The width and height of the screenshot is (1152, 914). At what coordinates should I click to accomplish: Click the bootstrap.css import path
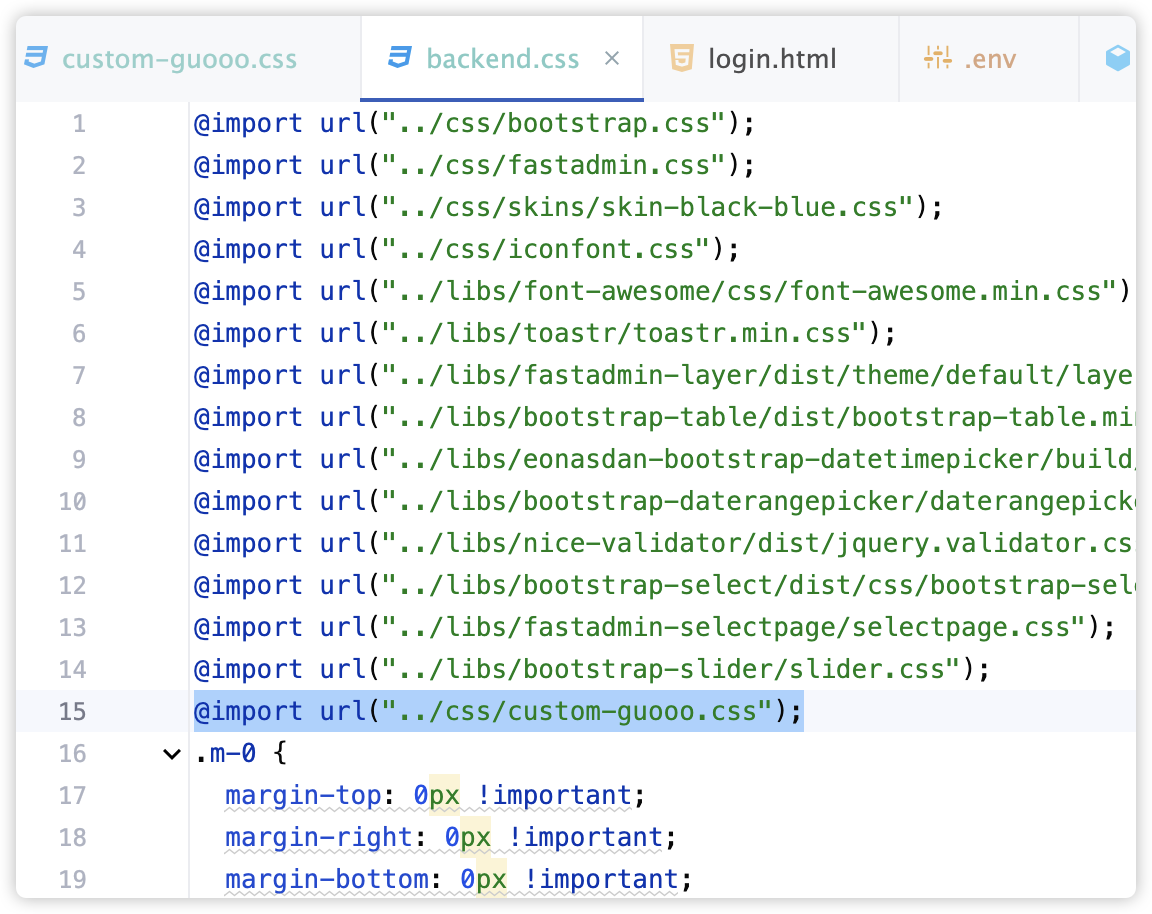point(554,123)
